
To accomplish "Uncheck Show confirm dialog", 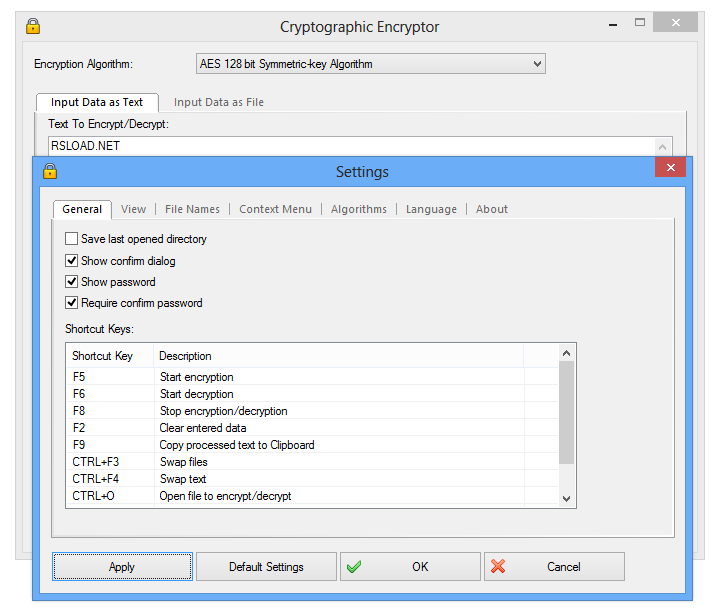I will pos(72,261).
